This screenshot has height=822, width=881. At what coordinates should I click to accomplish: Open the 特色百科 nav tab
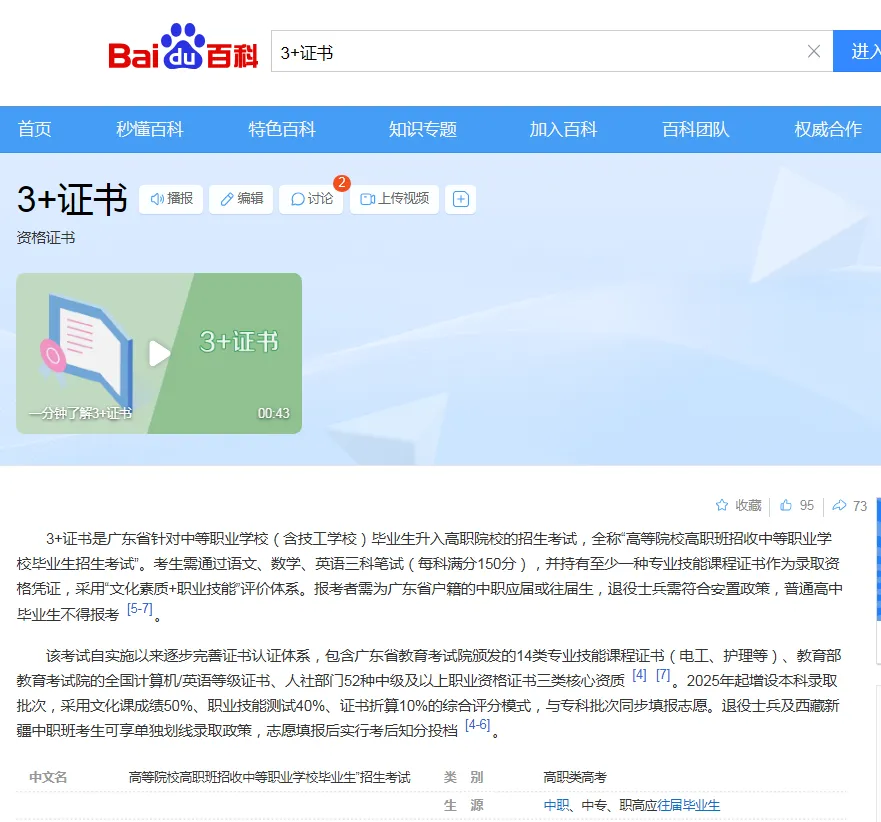click(x=282, y=129)
